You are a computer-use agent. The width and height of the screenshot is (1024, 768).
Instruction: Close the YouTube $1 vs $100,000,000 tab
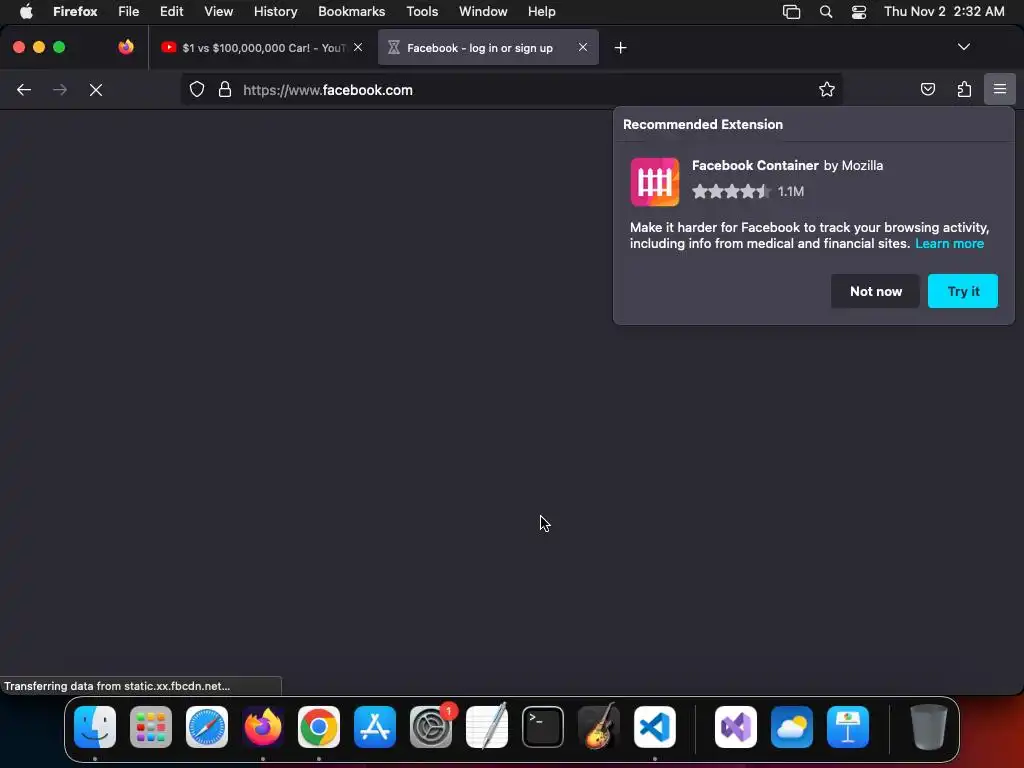tap(358, 47)
